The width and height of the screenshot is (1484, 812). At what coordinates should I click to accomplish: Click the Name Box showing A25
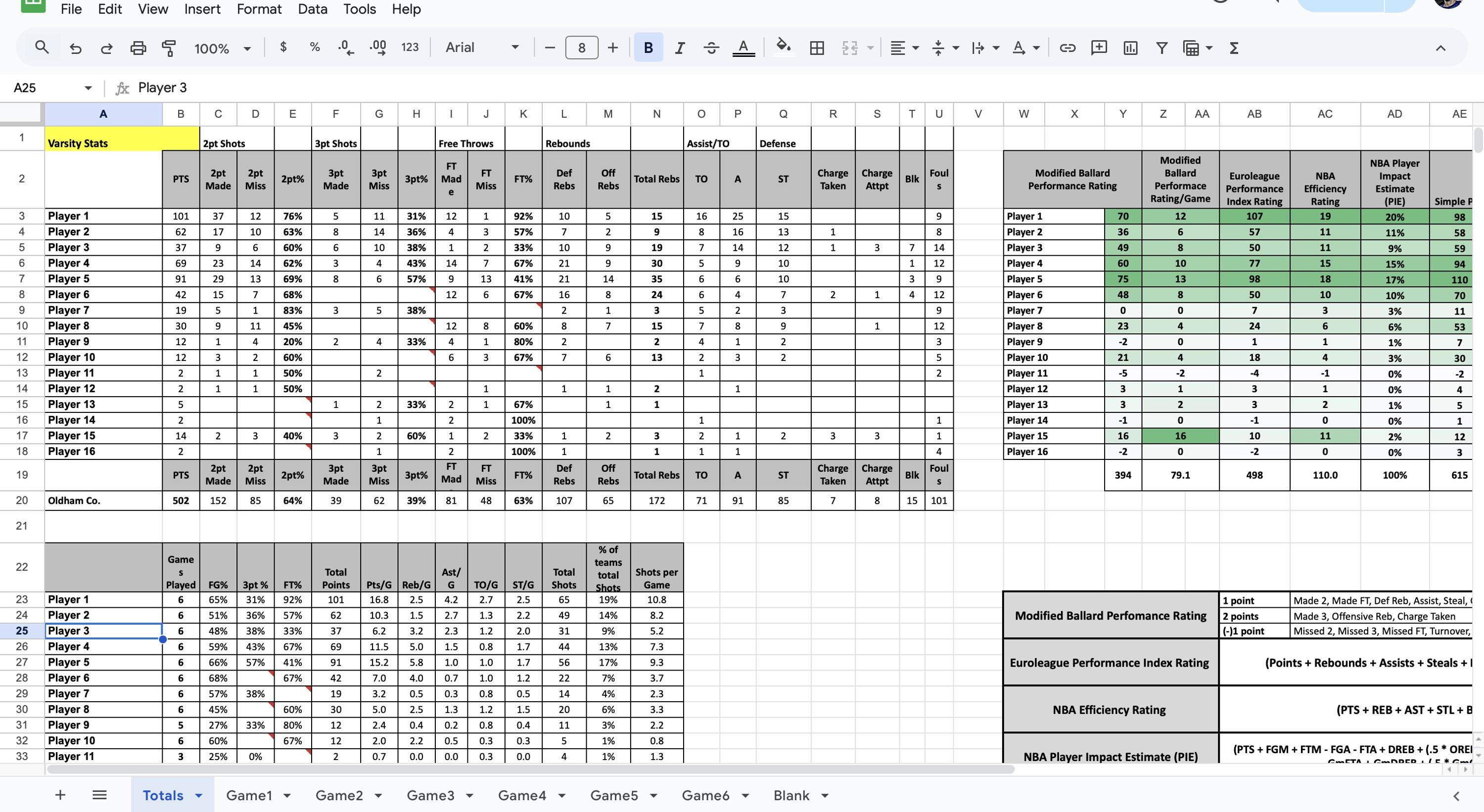click(42, 88)
